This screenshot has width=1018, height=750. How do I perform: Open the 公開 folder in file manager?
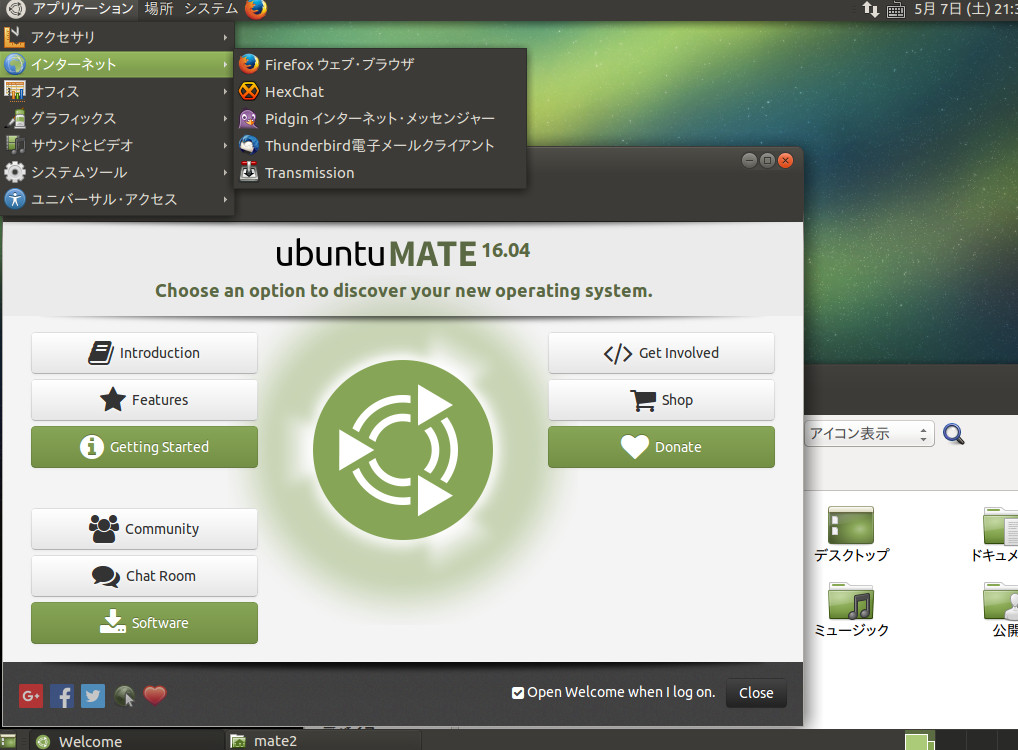pyautogui.click(x=1000, y=610)
